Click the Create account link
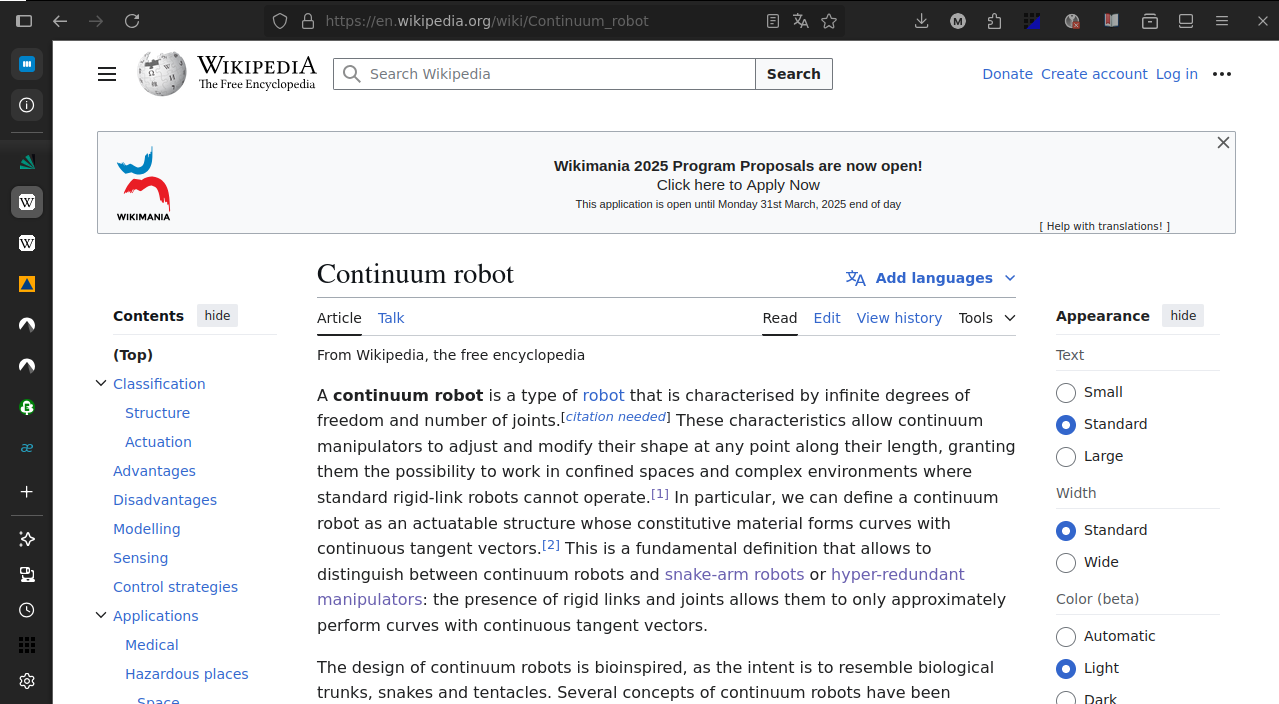Image resolution: width=1279 pixels, height=704 pixels. [1094, 74]
